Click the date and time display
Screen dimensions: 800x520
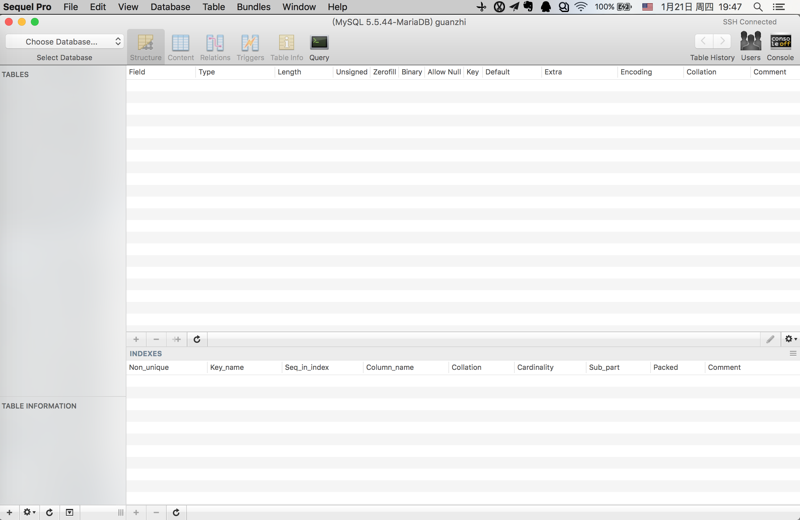(701, 7)
